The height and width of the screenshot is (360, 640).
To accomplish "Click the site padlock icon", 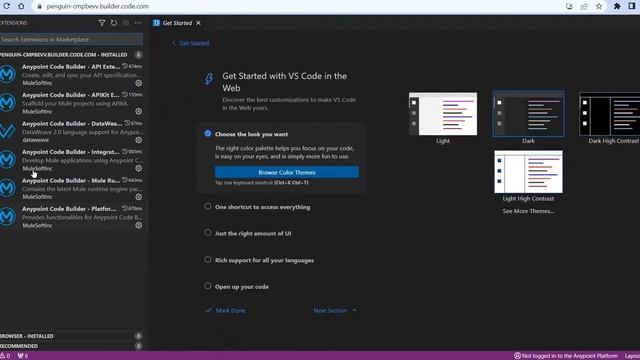I will (x=39, y=6).
